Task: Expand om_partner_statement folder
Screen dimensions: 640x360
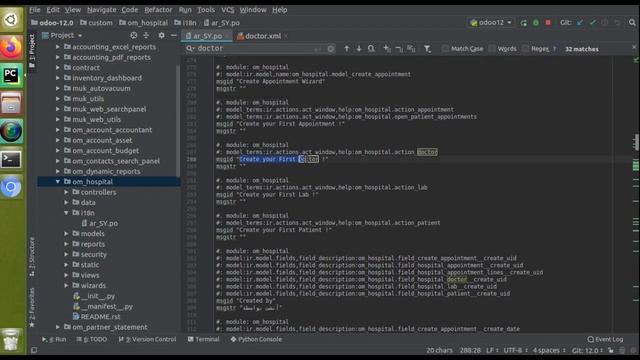Action: pyautogui.click(x=58, y=327)
